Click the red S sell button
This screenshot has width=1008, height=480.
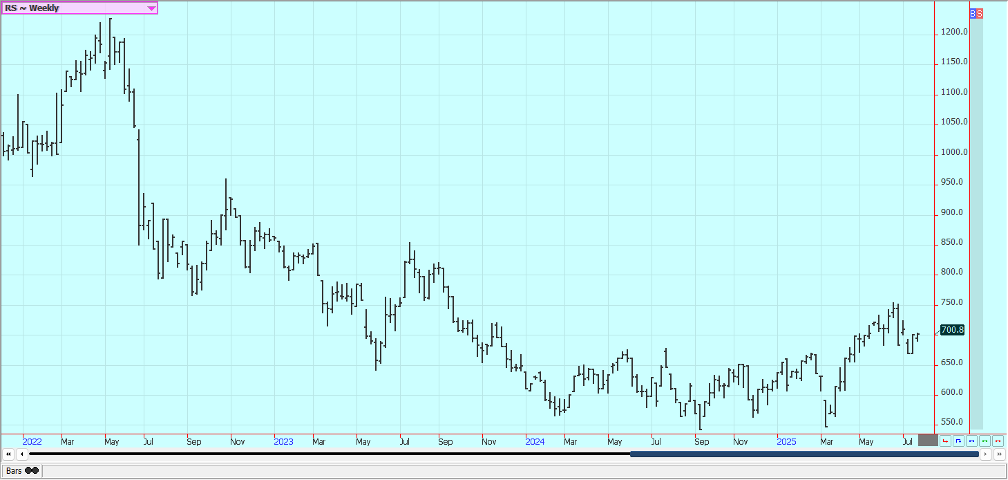[980, 13]
